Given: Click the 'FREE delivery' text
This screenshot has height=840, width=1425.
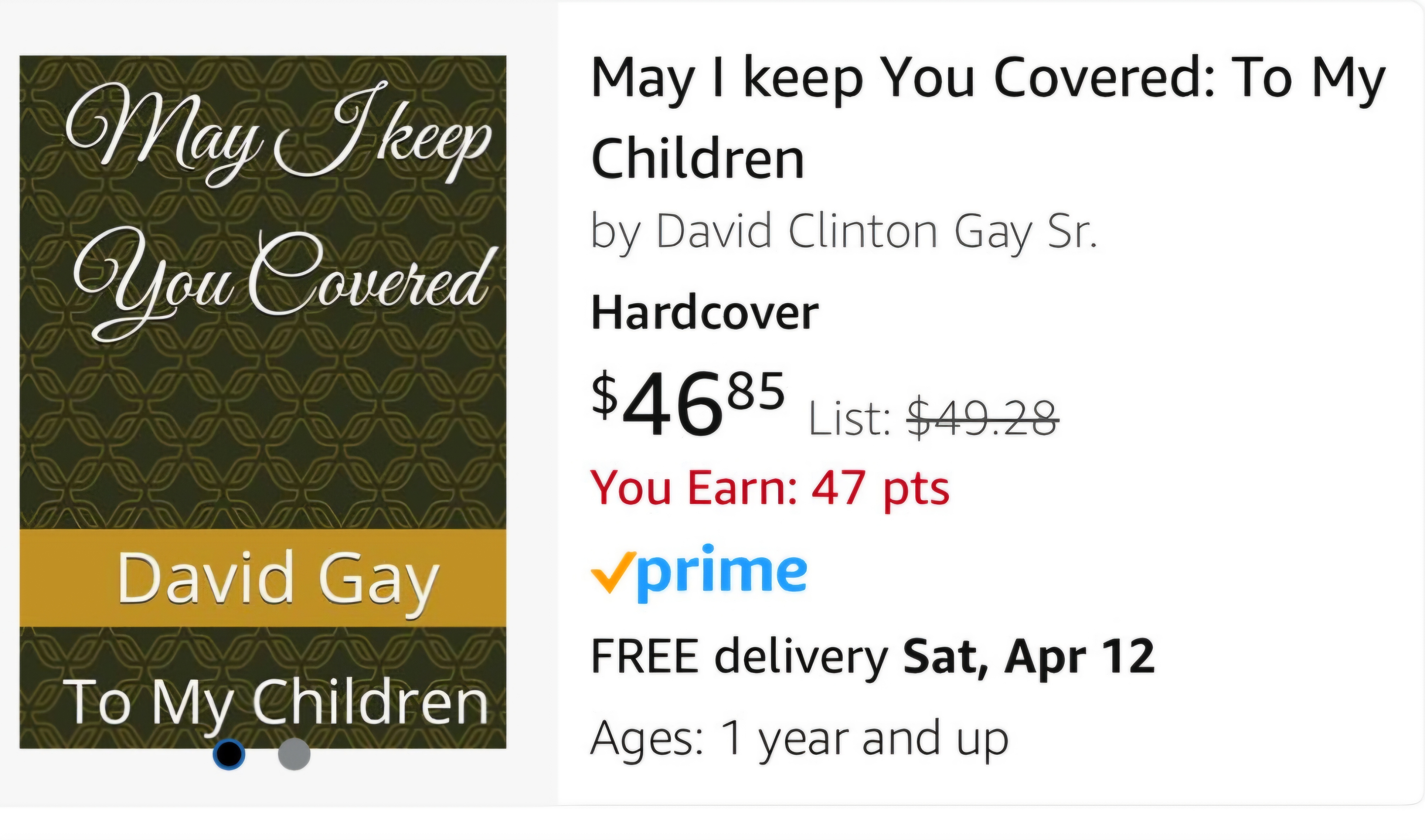Looking at the screenshot, I should 739,657.
